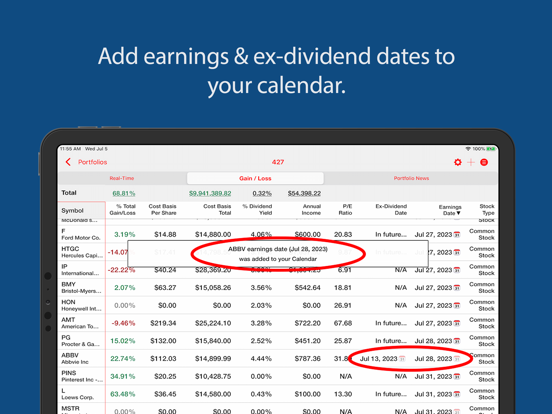The image size is (552, 414).
Task: Sort by % Dividend Yield header
Action: pos(257,209)
